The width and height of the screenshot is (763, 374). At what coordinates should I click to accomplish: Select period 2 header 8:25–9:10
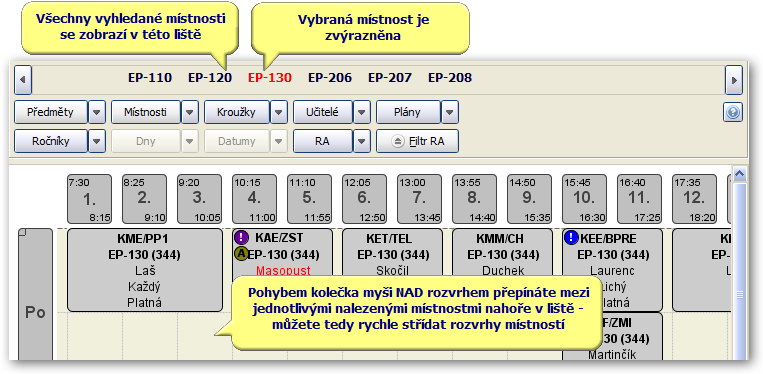pyautogui.click(x=144, y=199)
